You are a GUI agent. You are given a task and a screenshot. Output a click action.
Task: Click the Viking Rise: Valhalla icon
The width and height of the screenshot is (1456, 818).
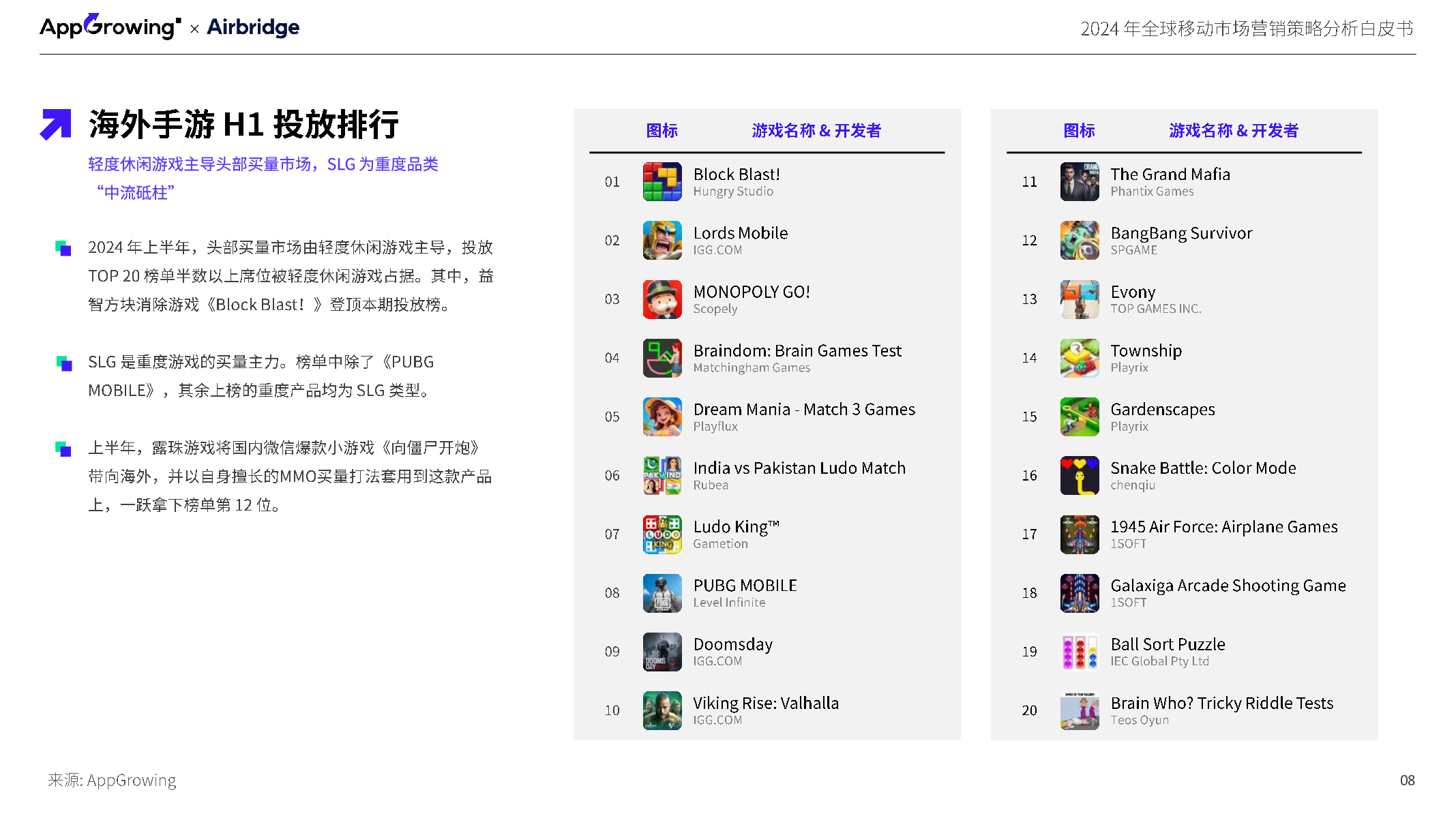(x=662, y=710)
